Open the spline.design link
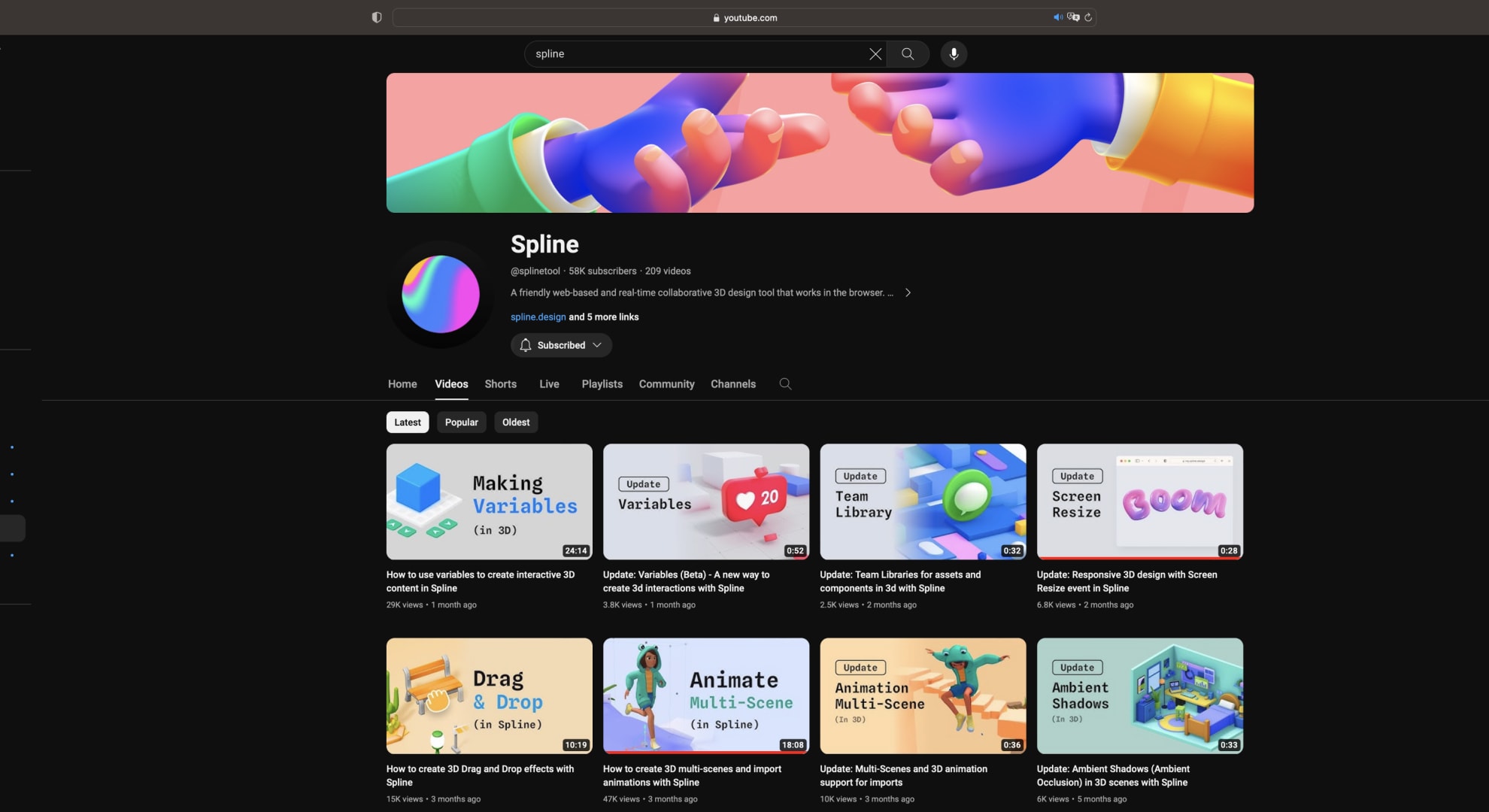Screen dimensions: 1489x812 click(x=537, y=317)
